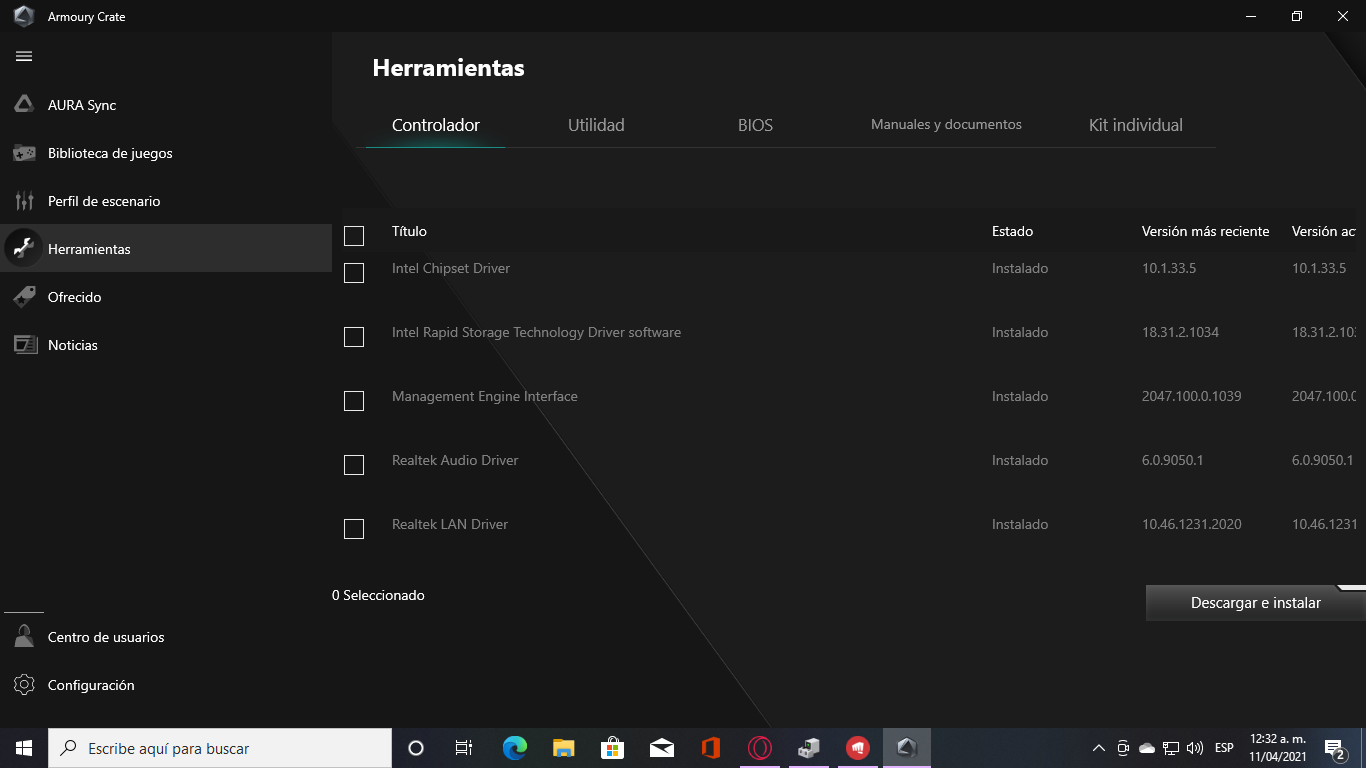Image resolution: width=1366 pixels, height=768 pixels.
Task: Check the Intel Chipset Driver checkbox
Action: (x=354, y=273)
